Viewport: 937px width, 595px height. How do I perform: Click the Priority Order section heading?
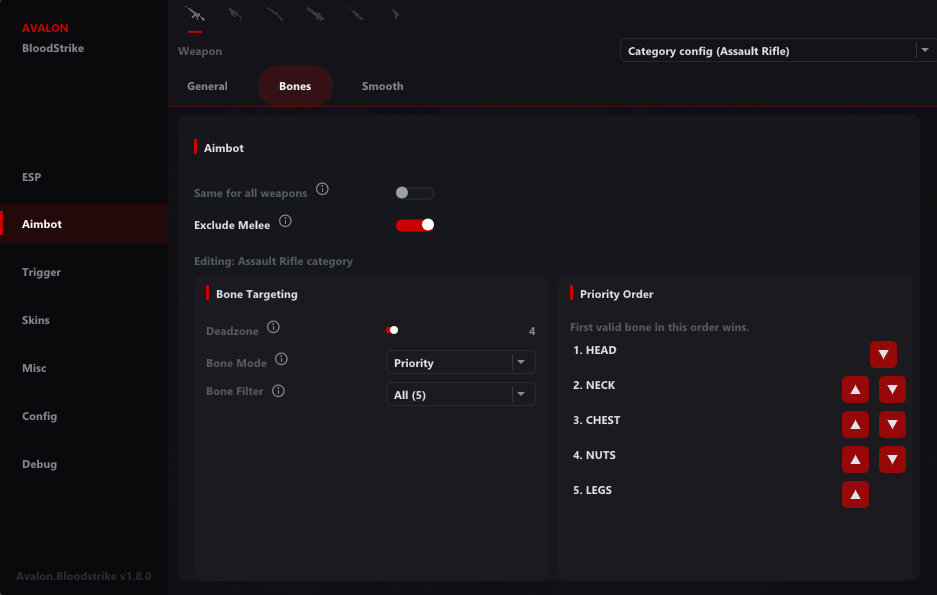[617, 294]
